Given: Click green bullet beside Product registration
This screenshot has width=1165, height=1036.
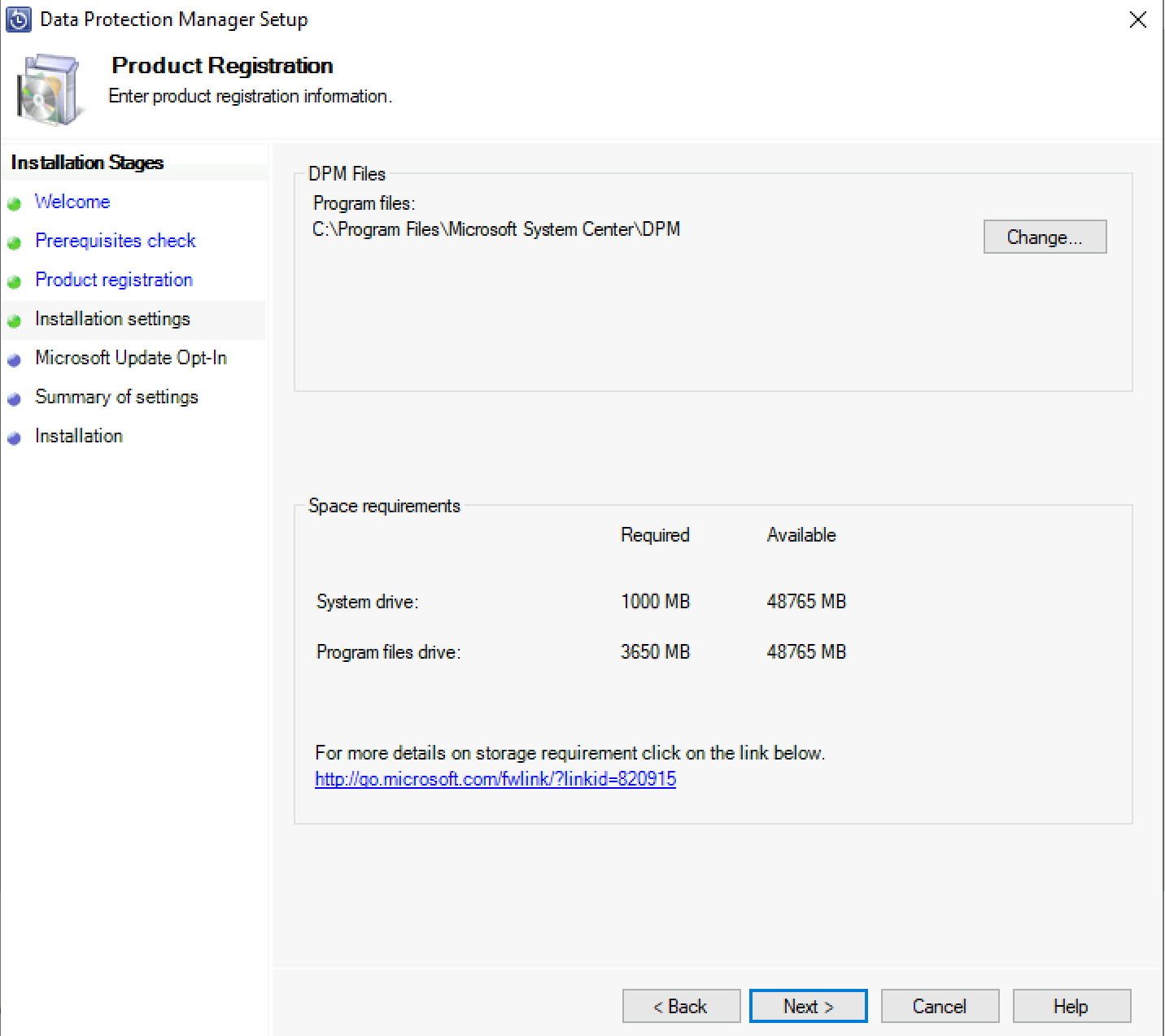Looking at the screenshot, I should (x=14, y=281).
